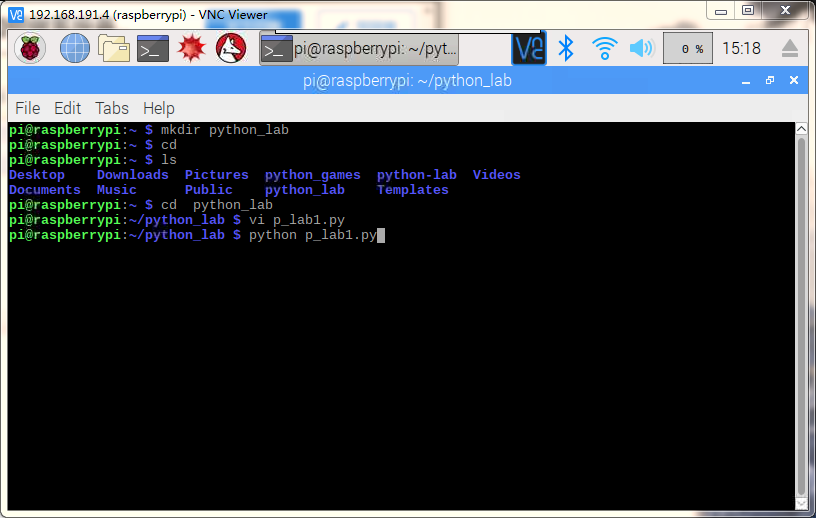
Task: Launch Terminal from the panel launcher
Action: click(153, 48)
